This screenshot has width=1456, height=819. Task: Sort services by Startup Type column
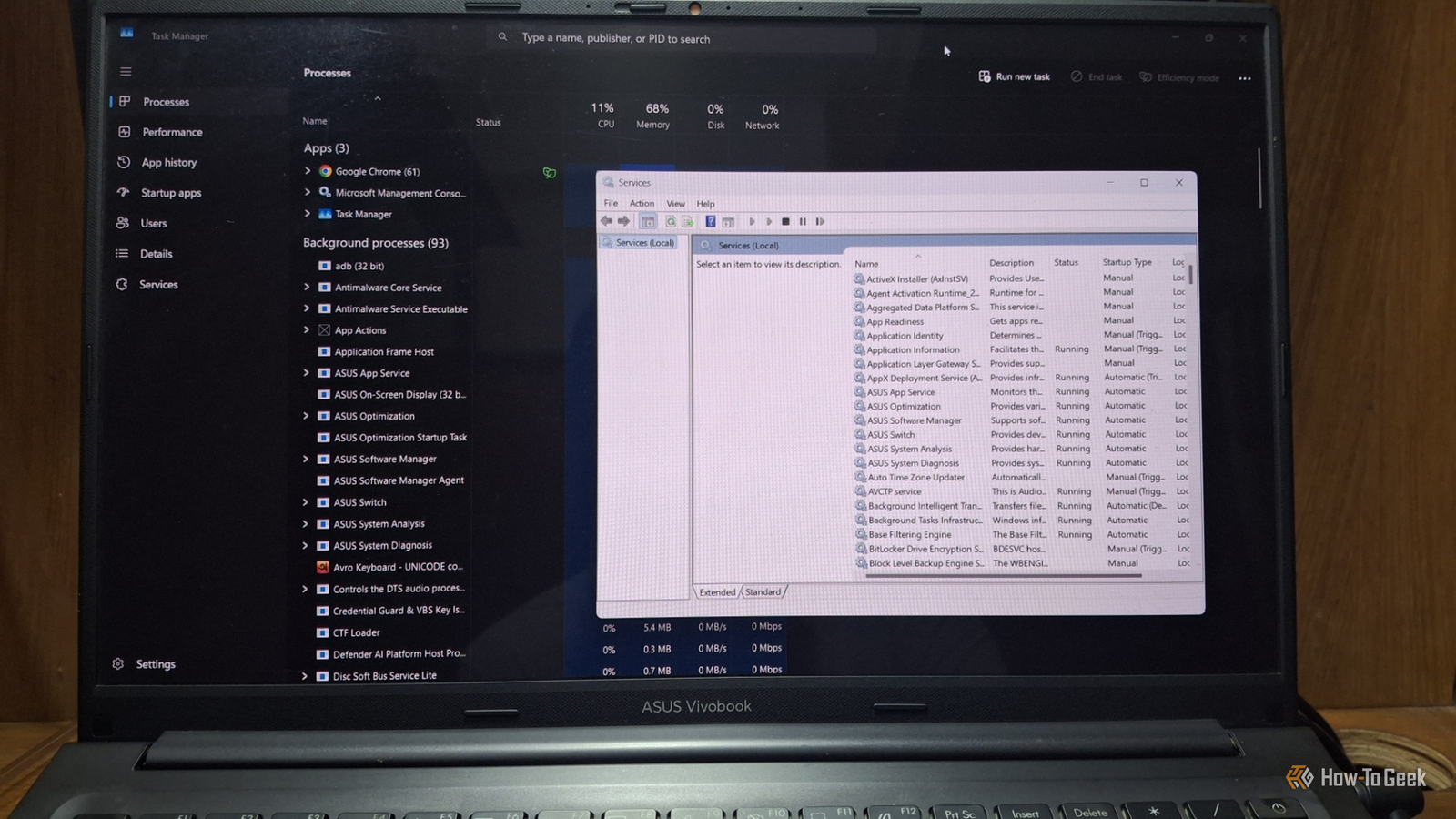pos(1127,262)
